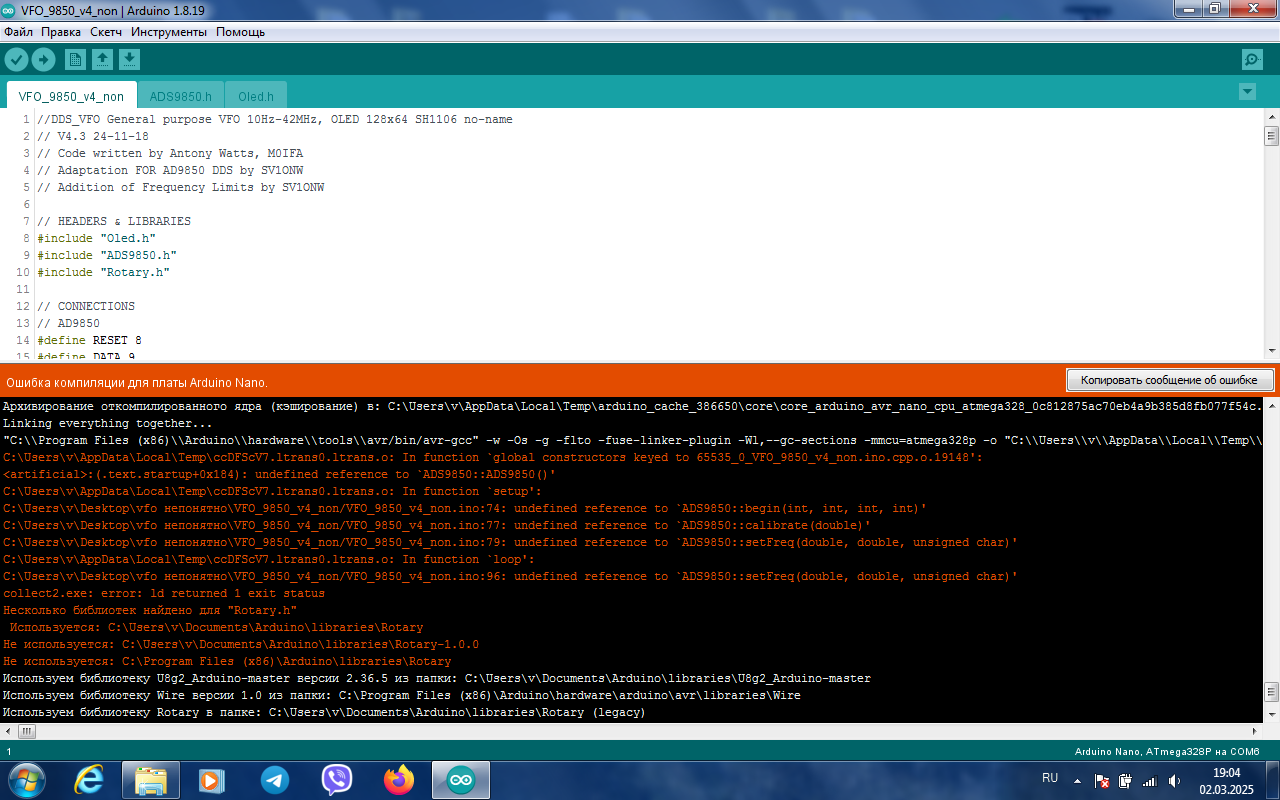Click the #include "Oled.h" line
The width and height of the screenshot is (1280, 800).
coord(96,238)
